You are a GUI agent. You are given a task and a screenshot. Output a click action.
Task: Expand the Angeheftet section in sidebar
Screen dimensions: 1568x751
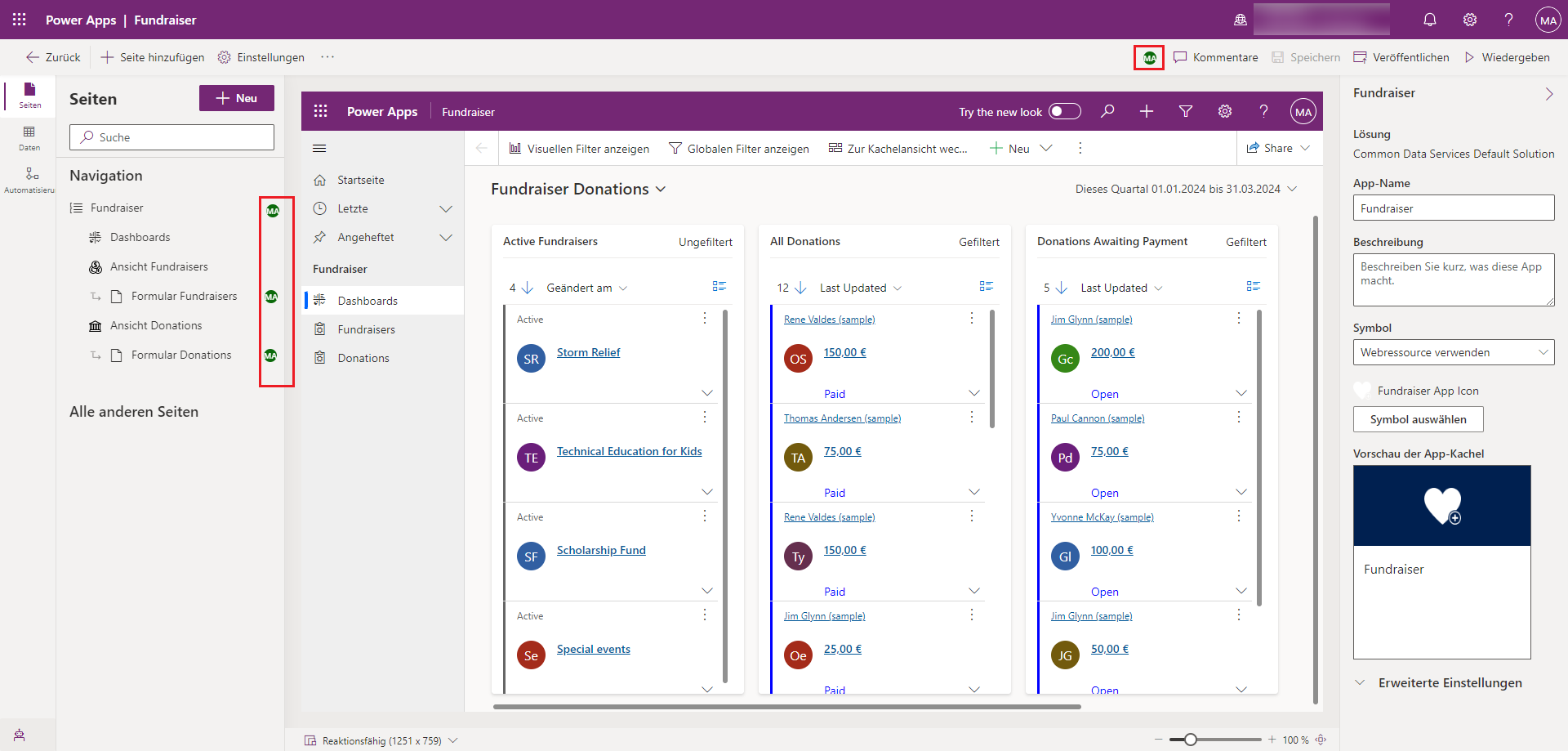pos(446,237)
